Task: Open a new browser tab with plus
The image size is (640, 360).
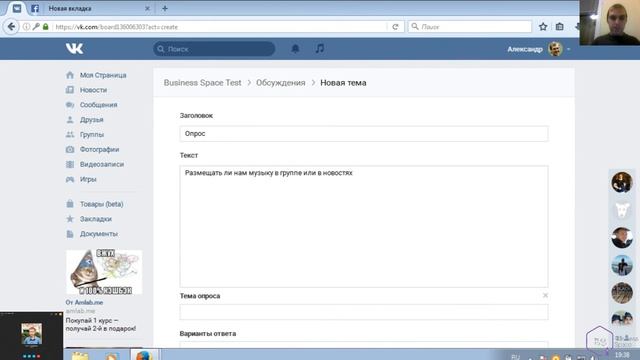Action: click(165, 8)
